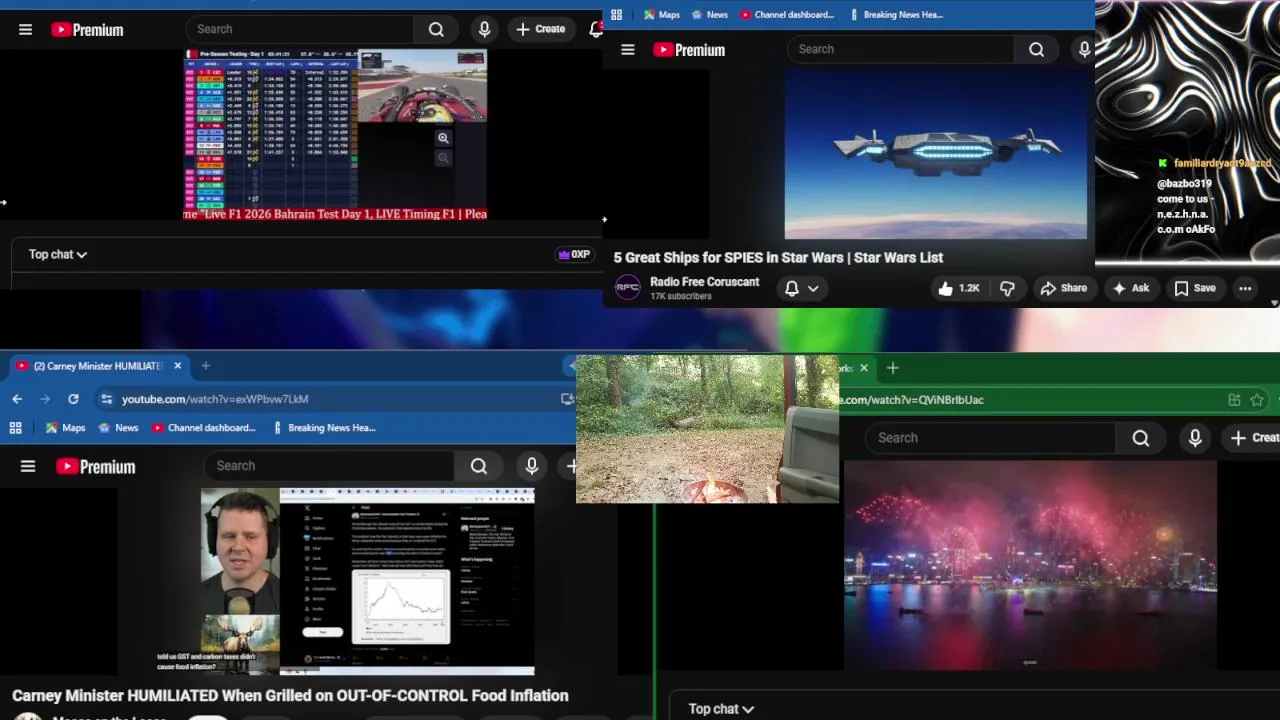This screenshot has height=720, width=1280.
Task: Click the search magnifier in the Star Wars window
Action: (1037, 49)
